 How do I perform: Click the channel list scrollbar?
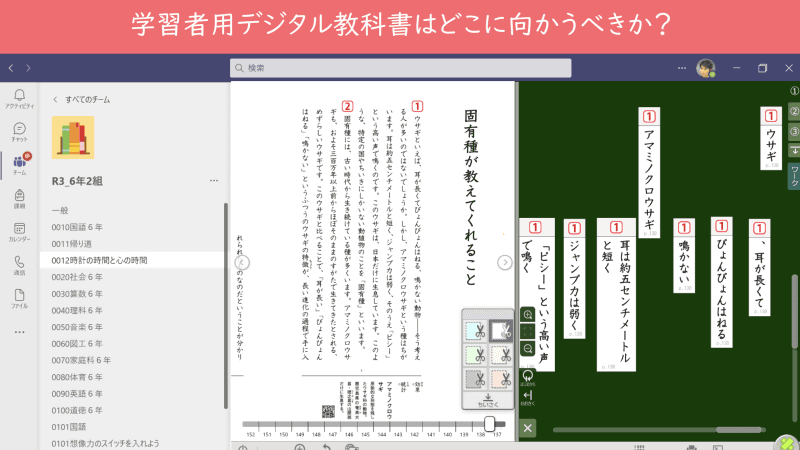coord(226,306)
